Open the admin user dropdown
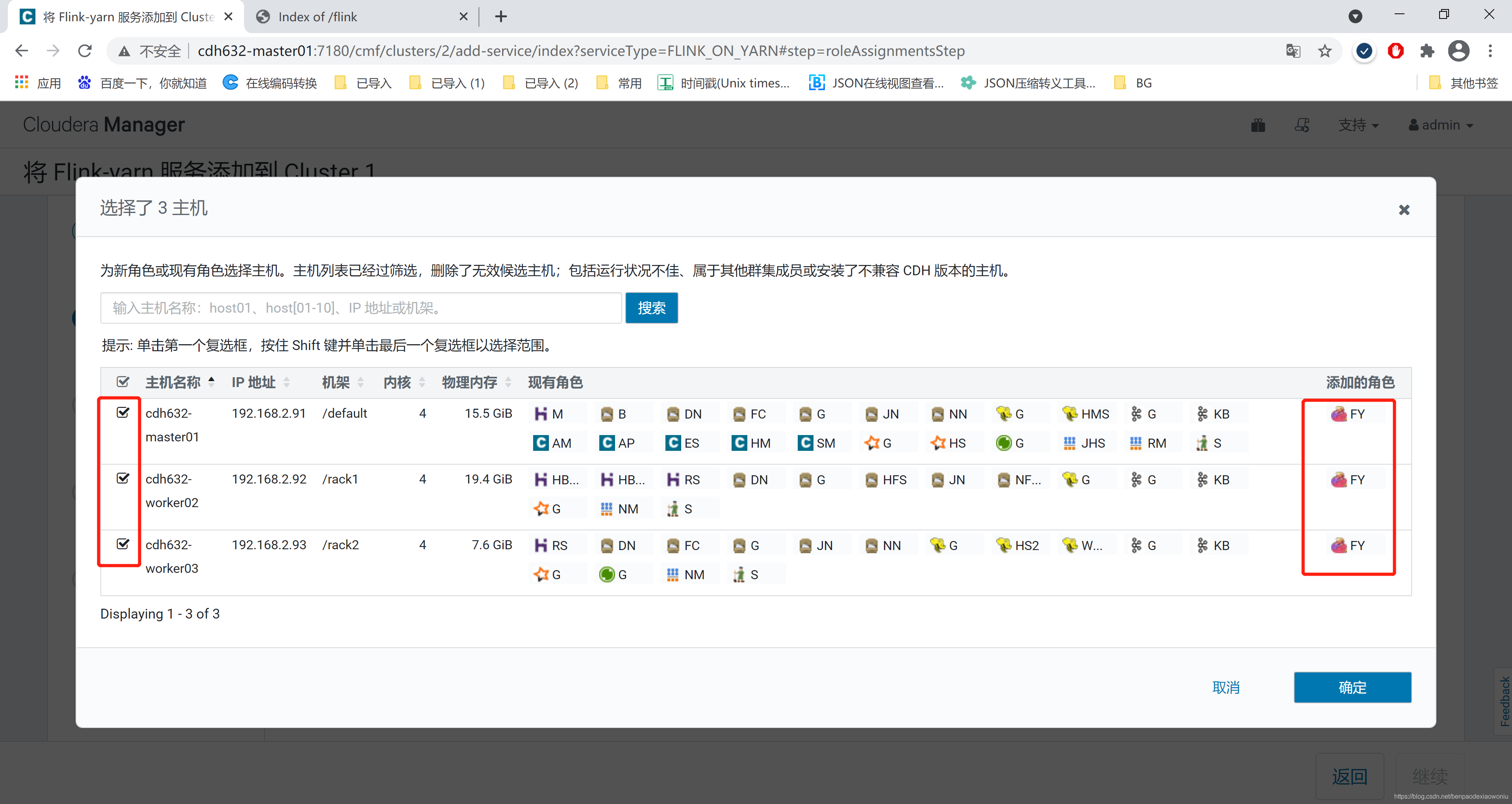The image size is (1512, 804). coord(1441,125)
